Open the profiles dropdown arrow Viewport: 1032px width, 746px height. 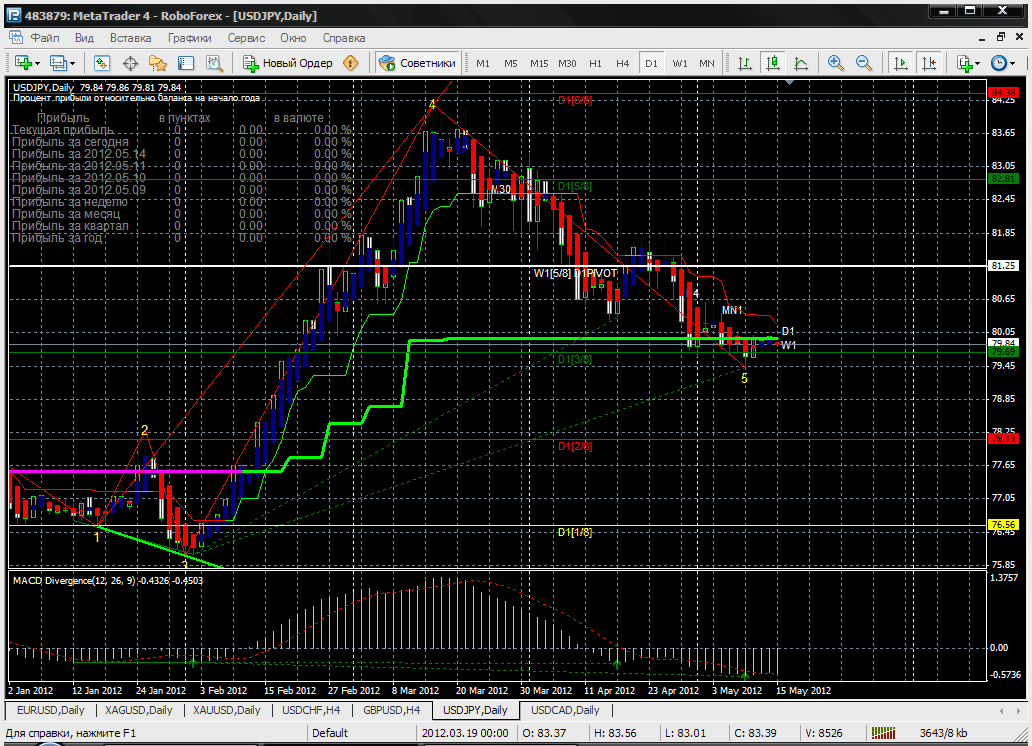73,63
